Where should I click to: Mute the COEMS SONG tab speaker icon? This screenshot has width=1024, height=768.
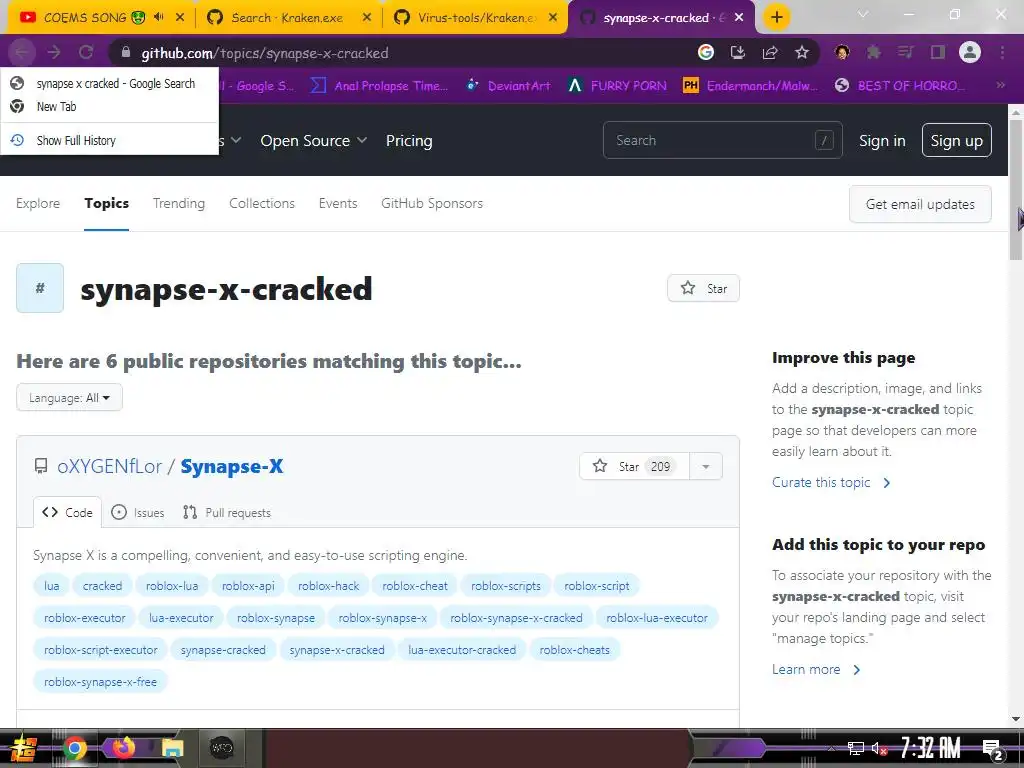click(x=159, y=17)
